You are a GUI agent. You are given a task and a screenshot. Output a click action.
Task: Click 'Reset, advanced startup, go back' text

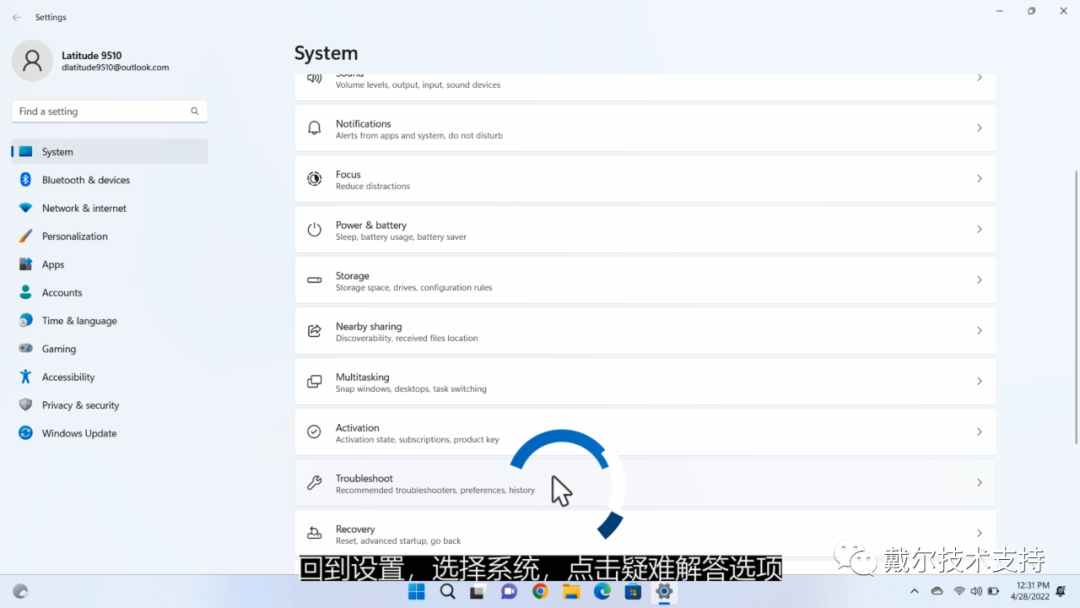(x=398, y=541)
